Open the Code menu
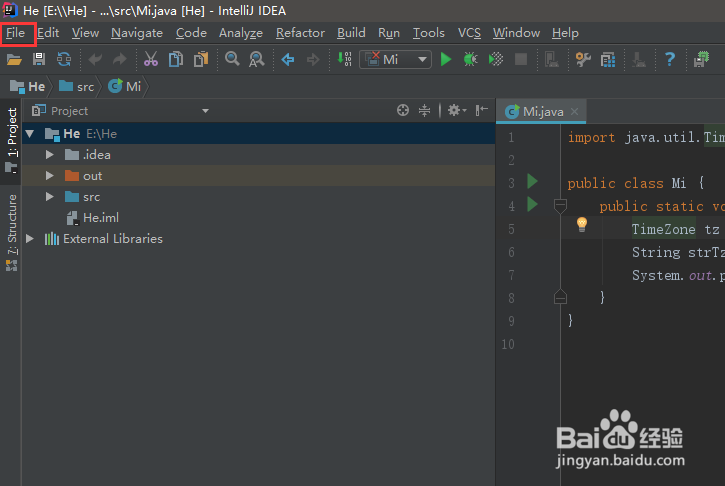Viewport: 725px width, 486px height. (191, 33)
